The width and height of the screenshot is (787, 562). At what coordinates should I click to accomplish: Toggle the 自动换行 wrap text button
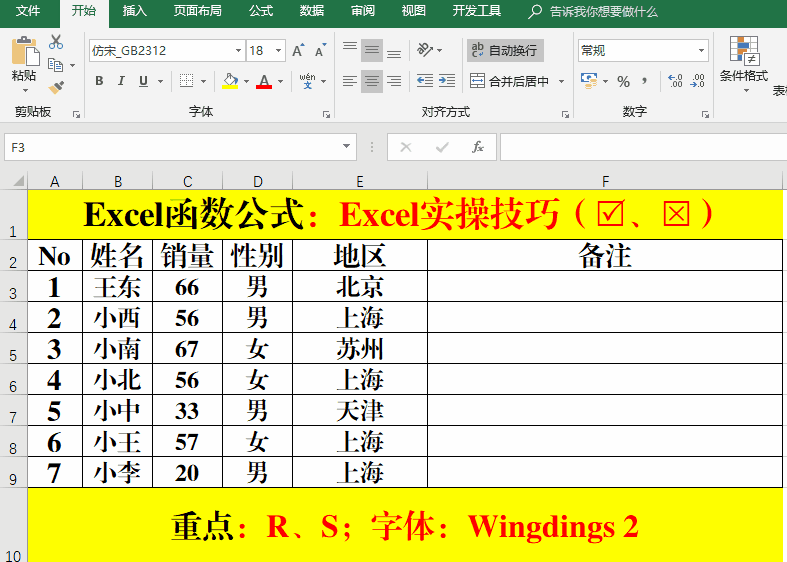[505, 50]
